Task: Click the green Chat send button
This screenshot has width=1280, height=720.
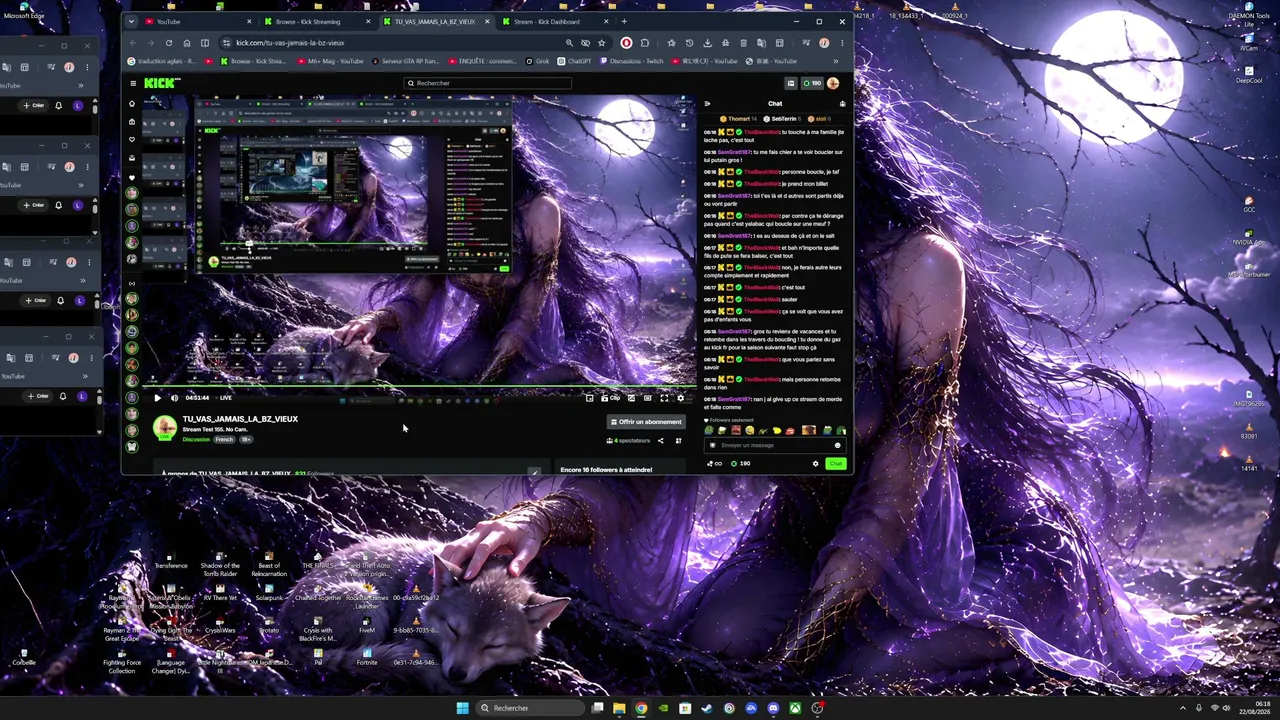Action: [836, 463]
